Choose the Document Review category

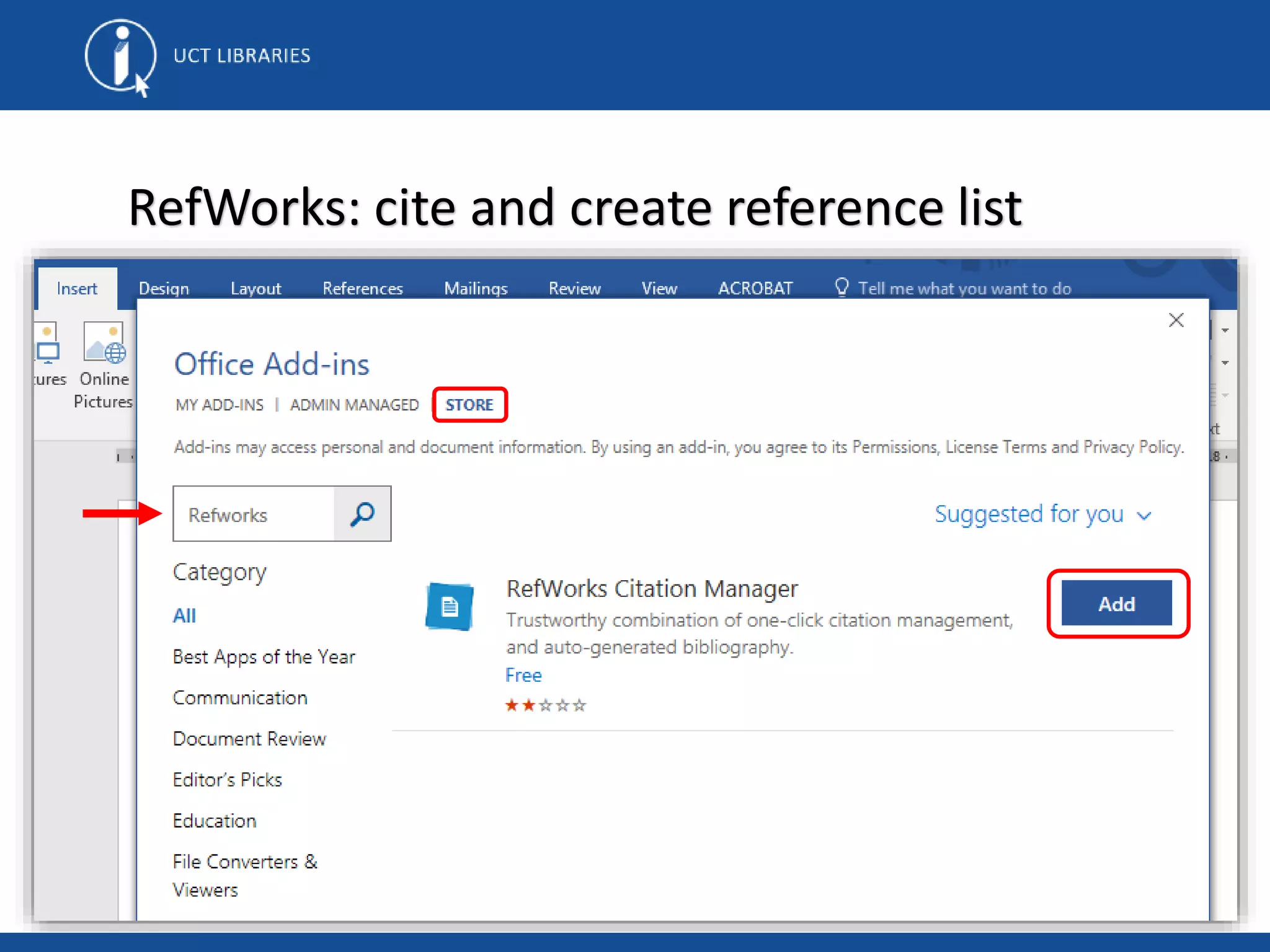249,739
